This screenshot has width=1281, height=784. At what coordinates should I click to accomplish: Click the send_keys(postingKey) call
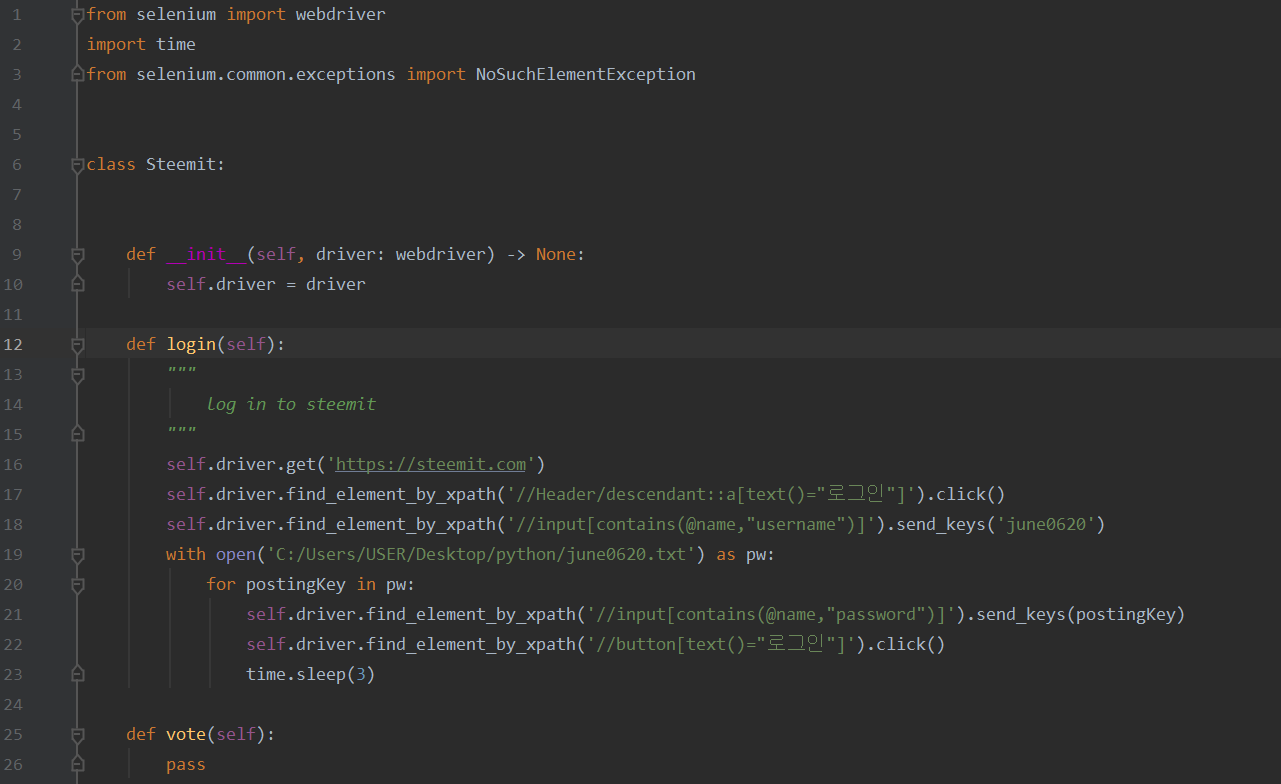coord(1080,614)
